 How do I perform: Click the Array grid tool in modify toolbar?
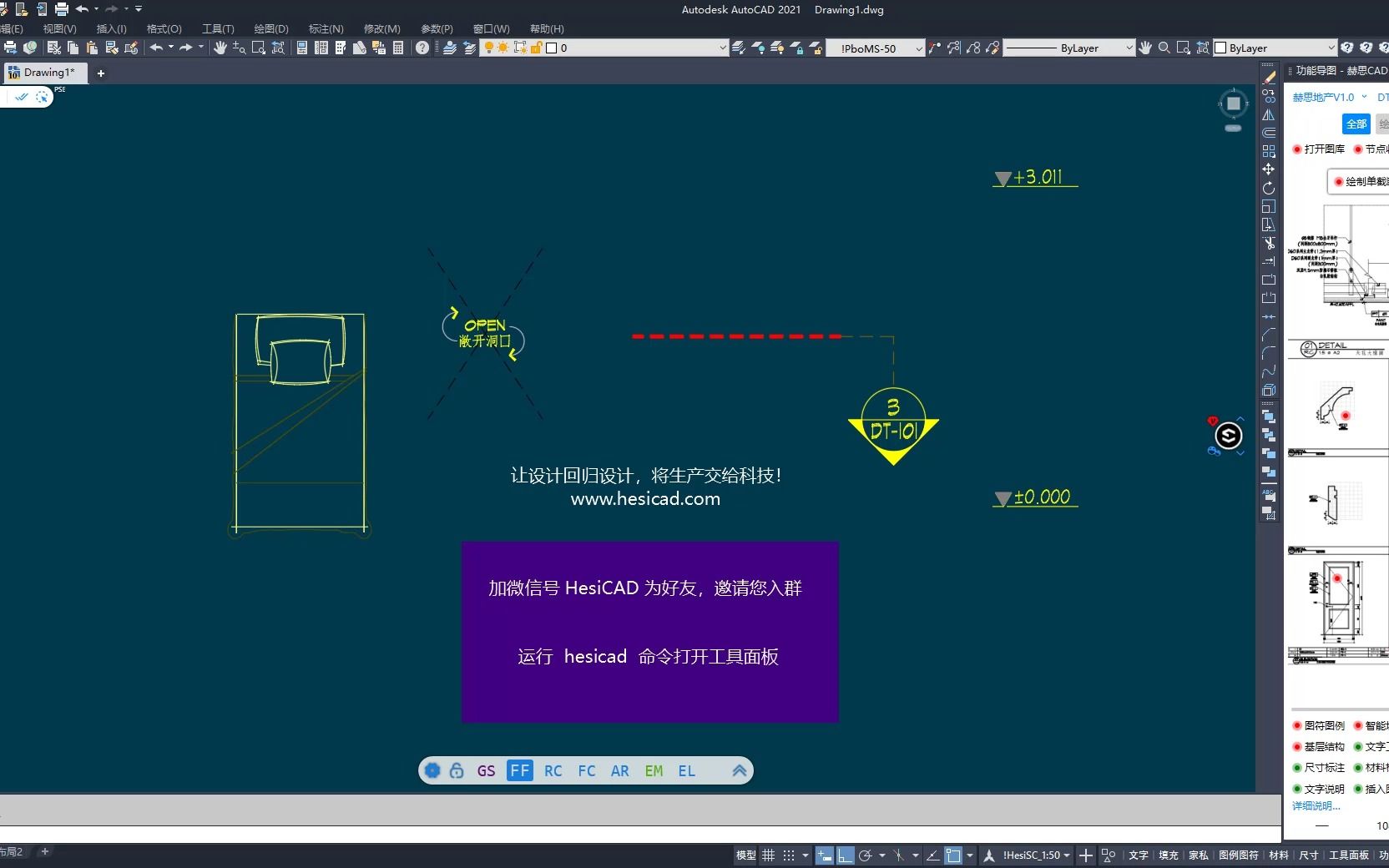tap(1269, 151)
